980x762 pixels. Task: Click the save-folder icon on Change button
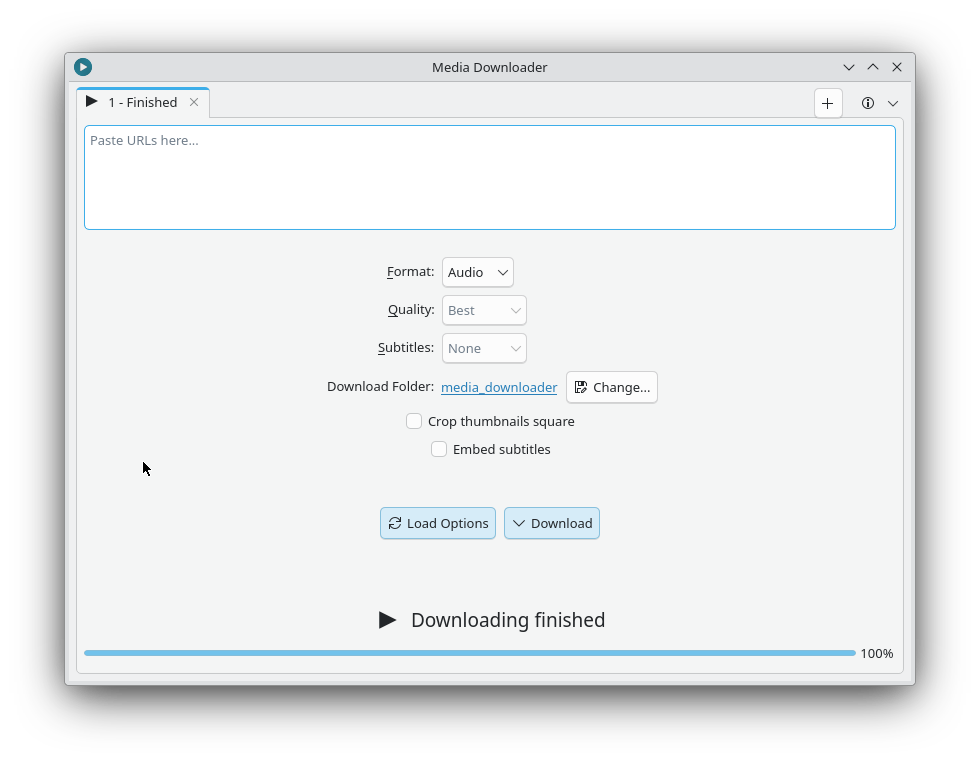[x=581, y=387]
